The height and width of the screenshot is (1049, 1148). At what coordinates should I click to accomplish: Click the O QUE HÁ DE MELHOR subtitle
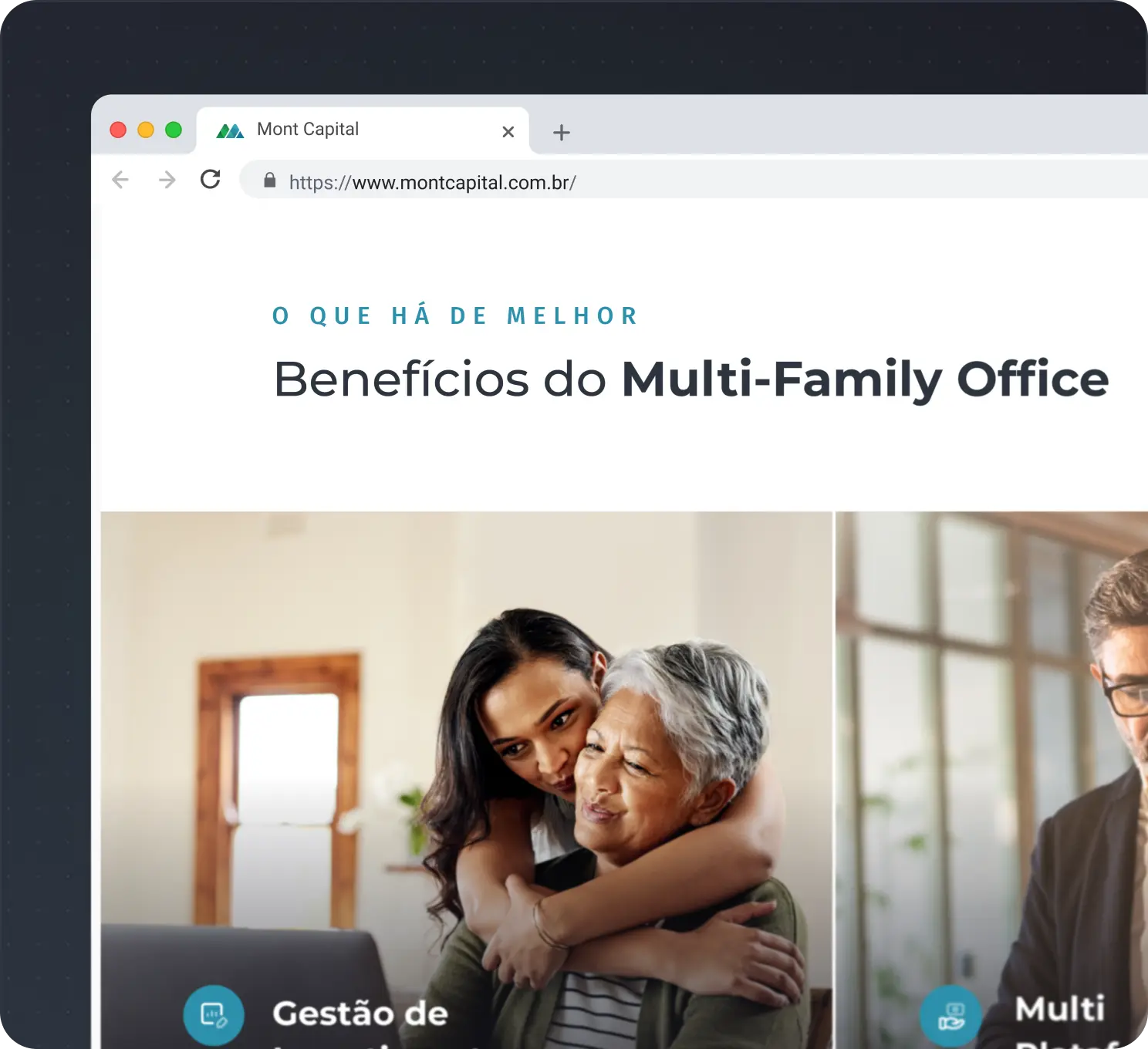[x=455, y=315]
